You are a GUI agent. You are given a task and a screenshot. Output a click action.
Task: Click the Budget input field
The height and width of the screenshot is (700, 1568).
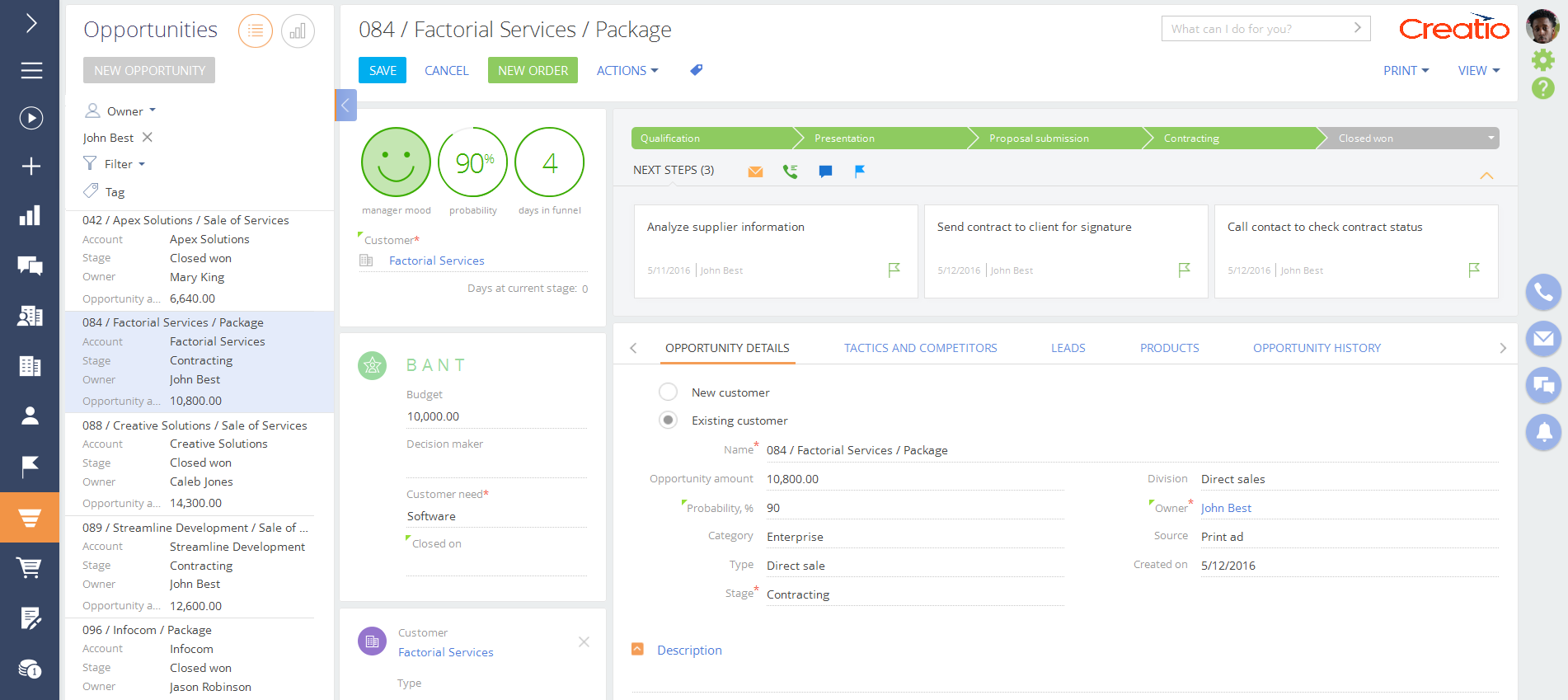pyautogui.click(x=495, y=416)
